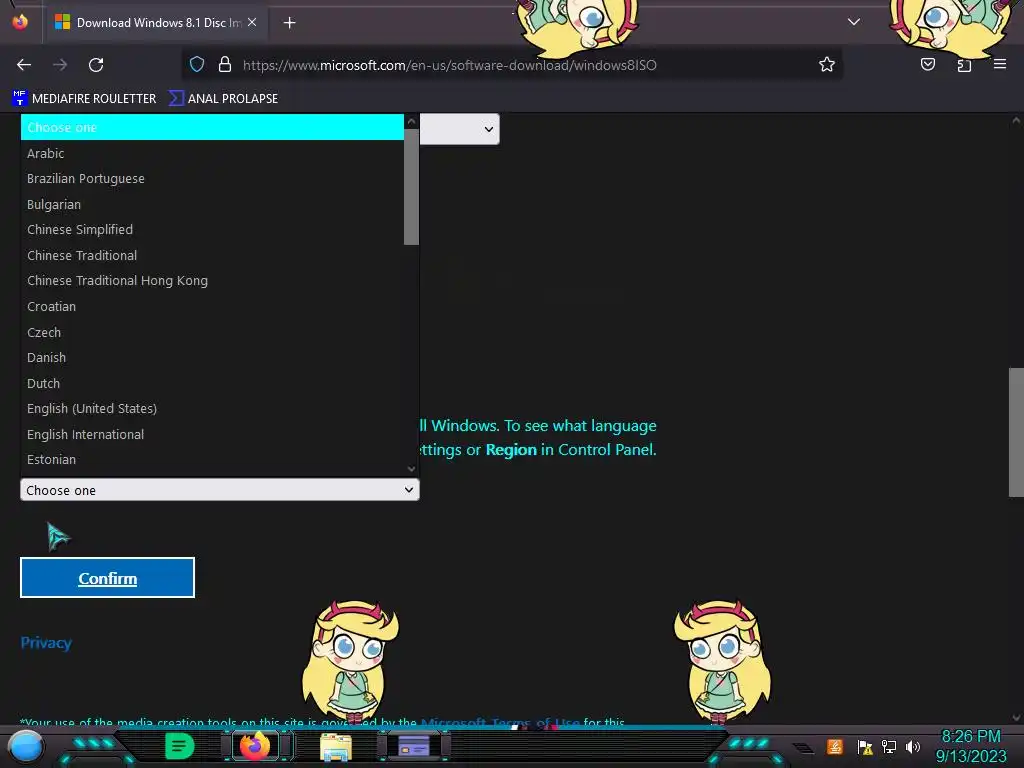Select Arabic from the language list
This screenshot has width=1024, height=768.
click(x=212, y=153)
